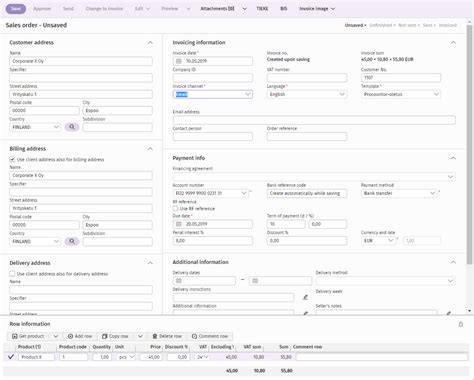Screen dimensions: 474x380
Task: Collapse the Payment info section
Action: click(453, 158)
